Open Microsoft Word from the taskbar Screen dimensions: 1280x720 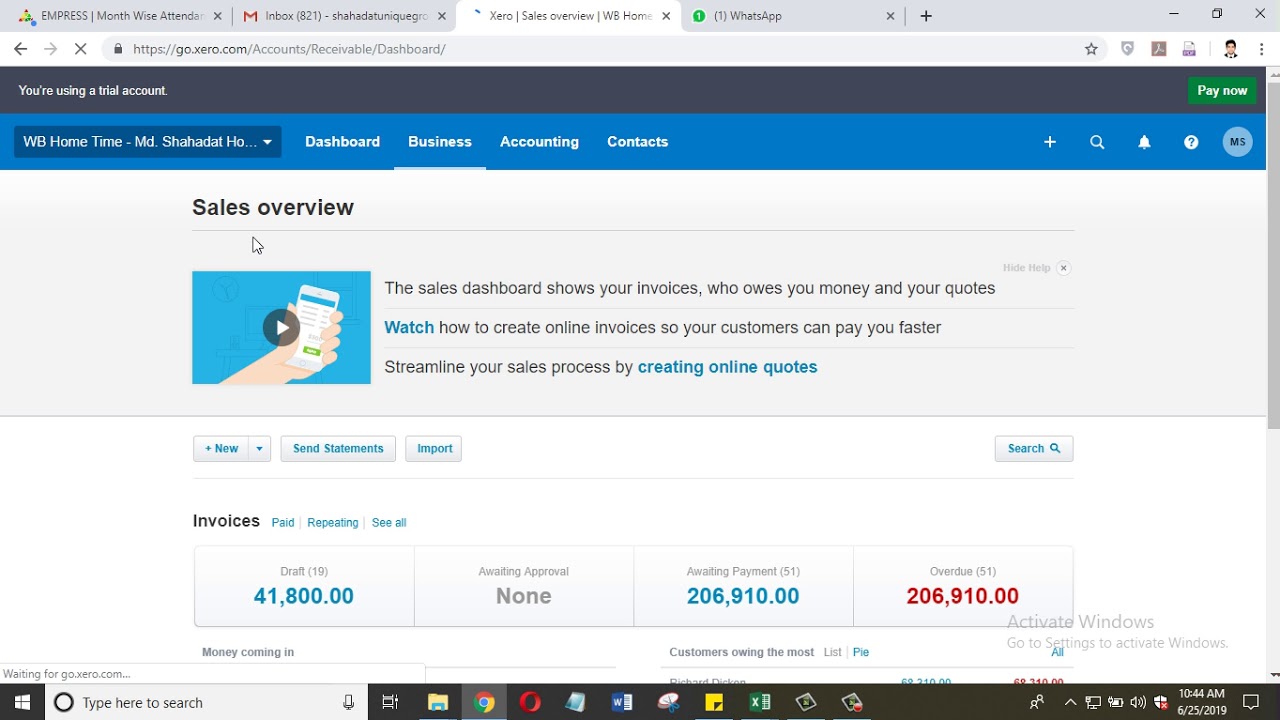point(622,702)
